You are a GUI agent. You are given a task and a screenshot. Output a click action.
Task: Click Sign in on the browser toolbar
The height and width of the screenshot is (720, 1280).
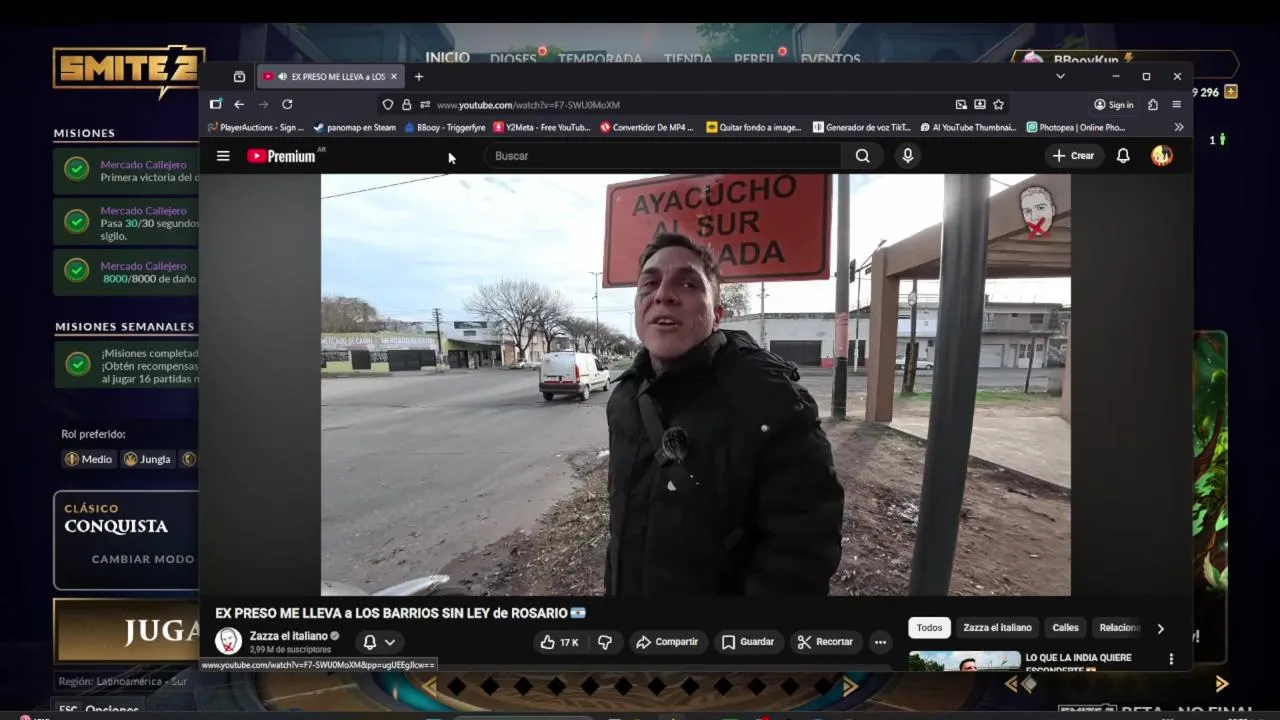[x=1113, y=104]
